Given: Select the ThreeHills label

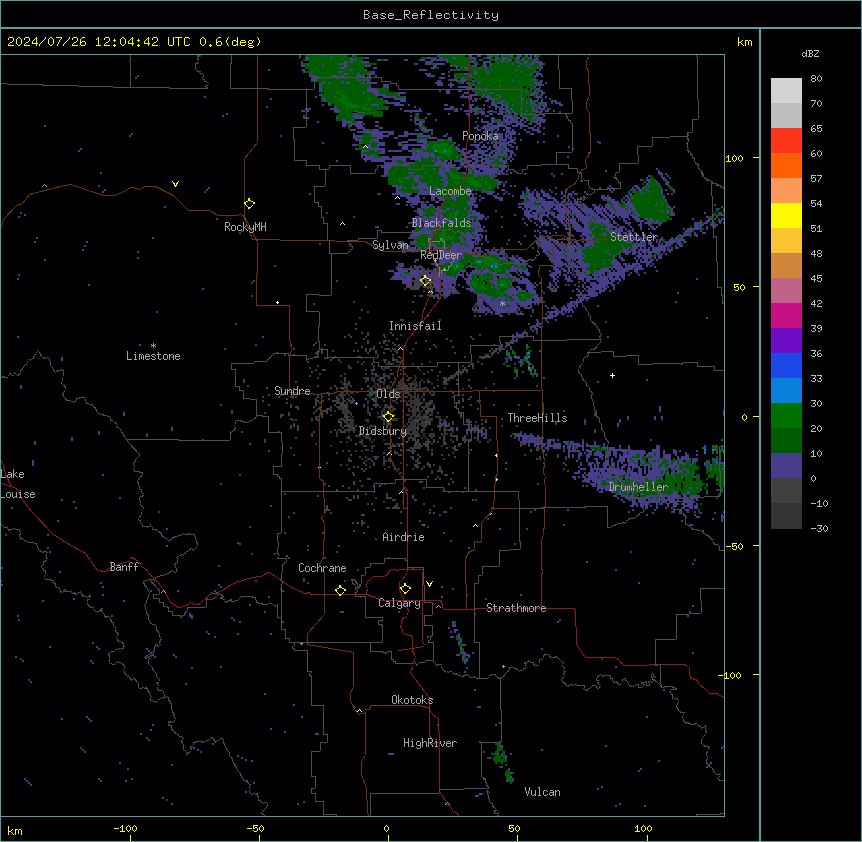Looking at the screenshot, I should coord(537,418).
